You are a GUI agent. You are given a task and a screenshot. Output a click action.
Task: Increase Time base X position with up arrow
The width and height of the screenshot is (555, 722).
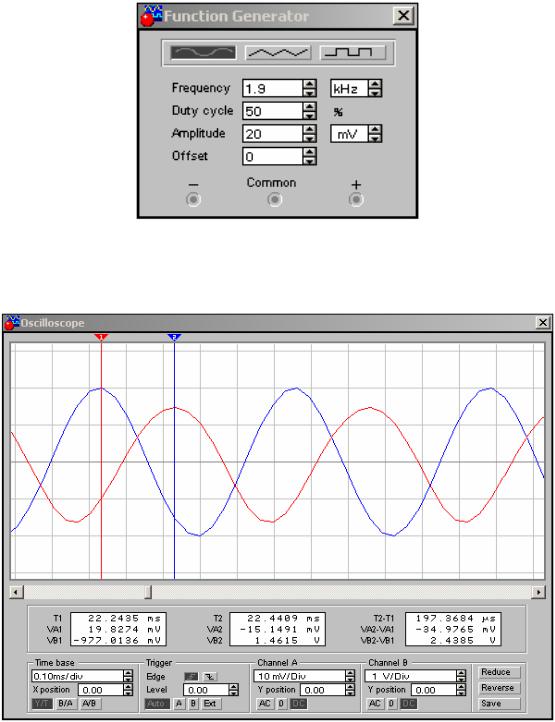(128, 687)
